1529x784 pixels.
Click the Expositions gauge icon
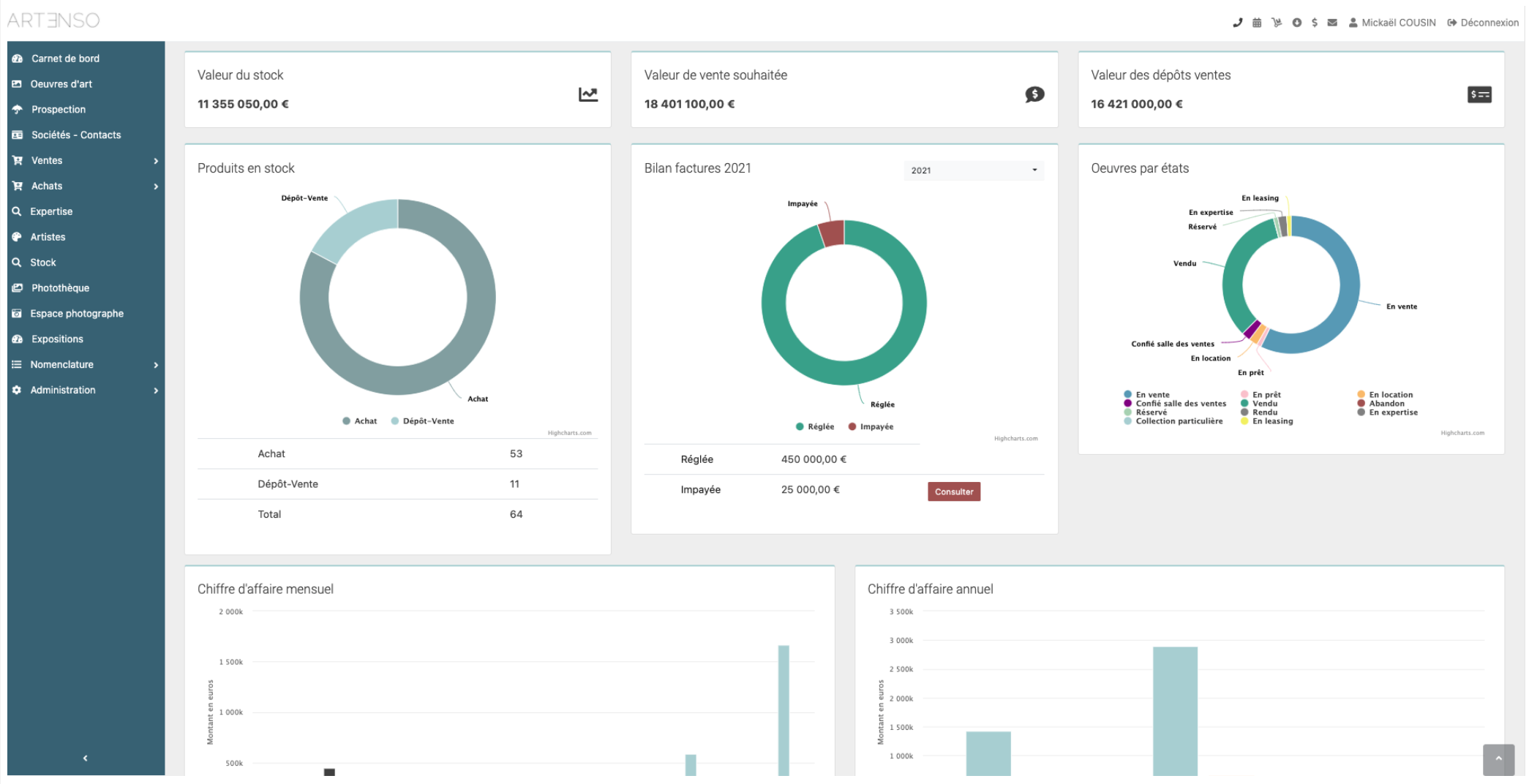point(18,339)
